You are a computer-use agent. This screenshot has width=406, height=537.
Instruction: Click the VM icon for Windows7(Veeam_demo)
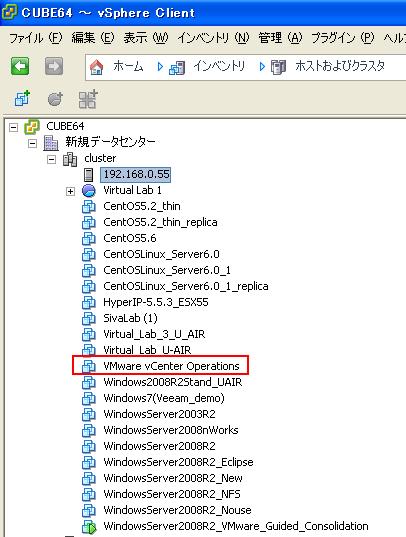tap(89, 399)
